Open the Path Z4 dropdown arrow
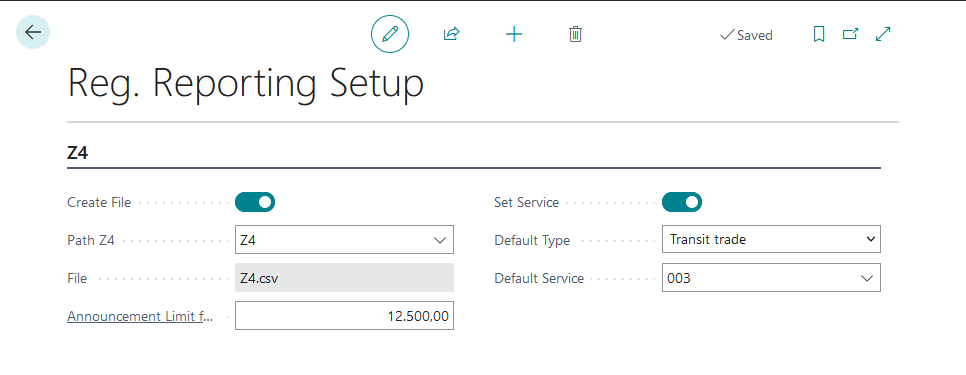This screenshot has height=375, width=966. tap(440, 240)
